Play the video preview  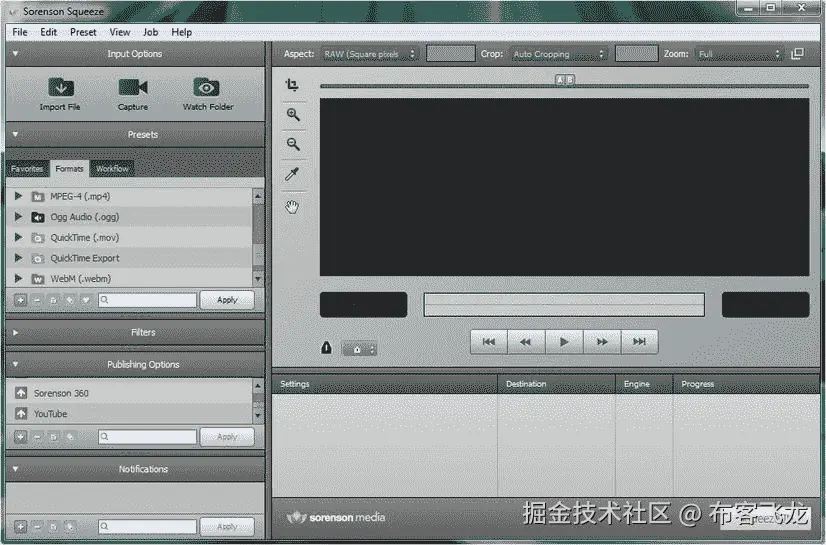(x=564, y=342)
